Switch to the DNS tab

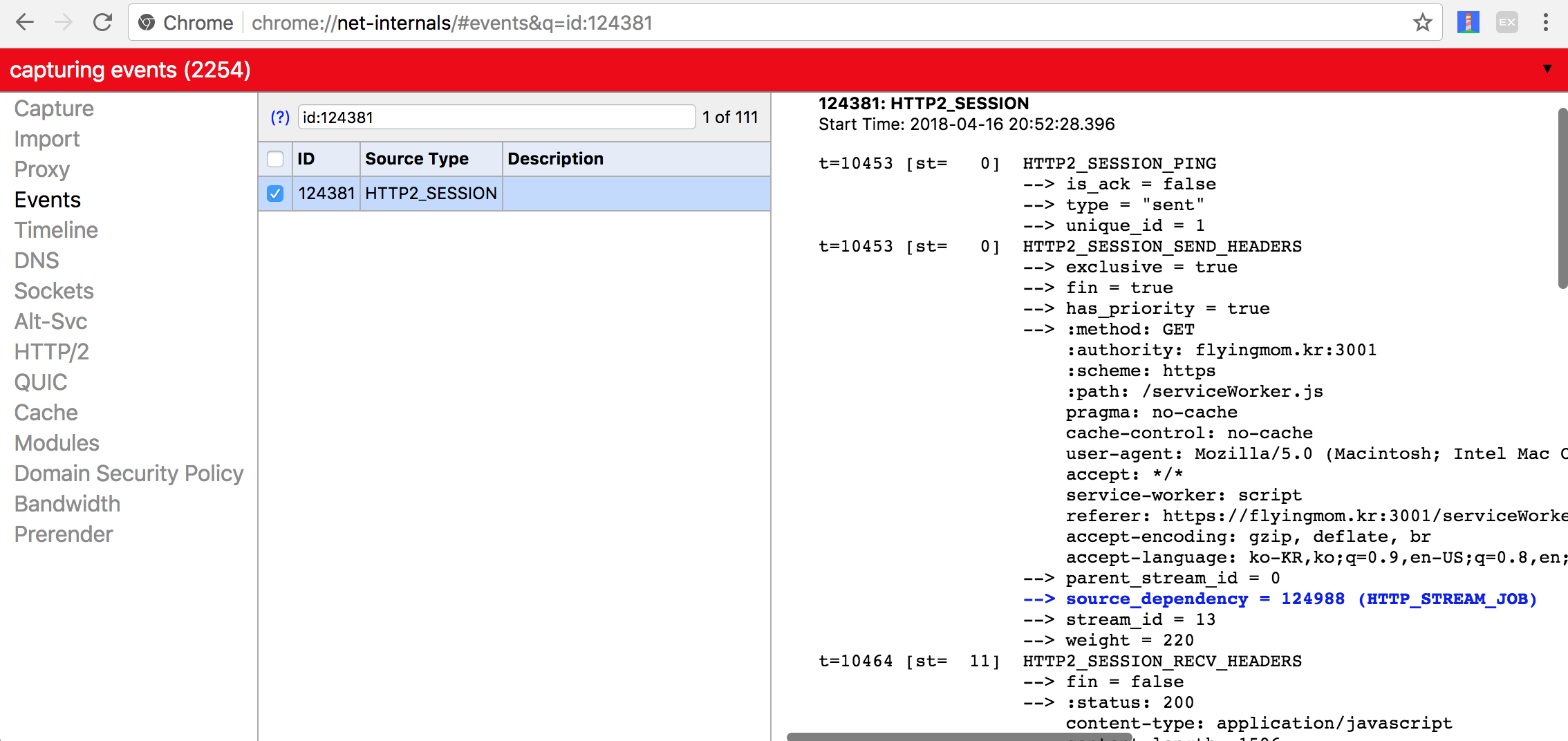pos(37,261)
